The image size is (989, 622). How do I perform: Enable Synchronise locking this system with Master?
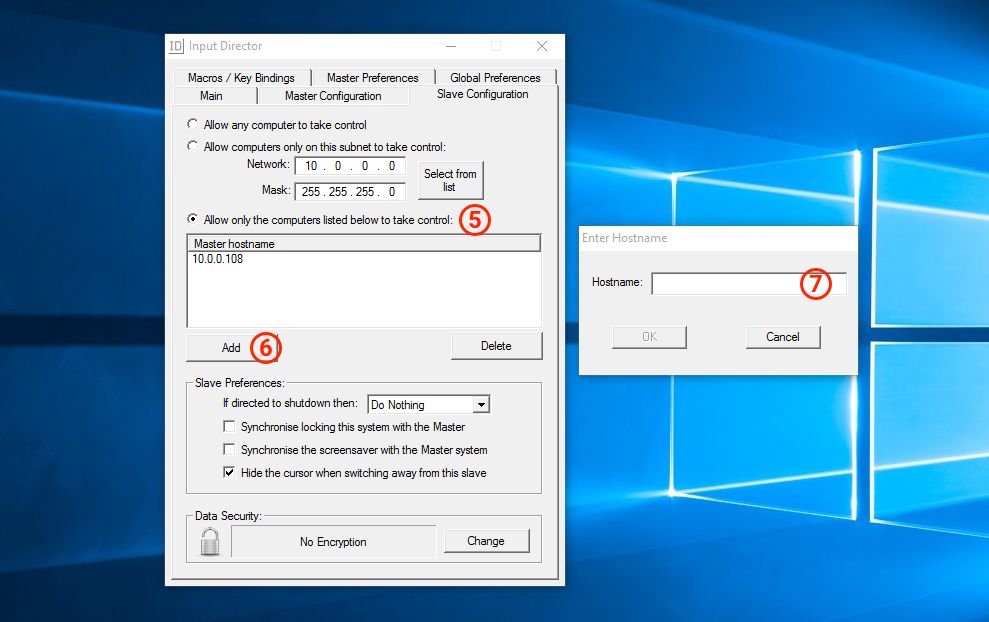click(x=229, y=426)
